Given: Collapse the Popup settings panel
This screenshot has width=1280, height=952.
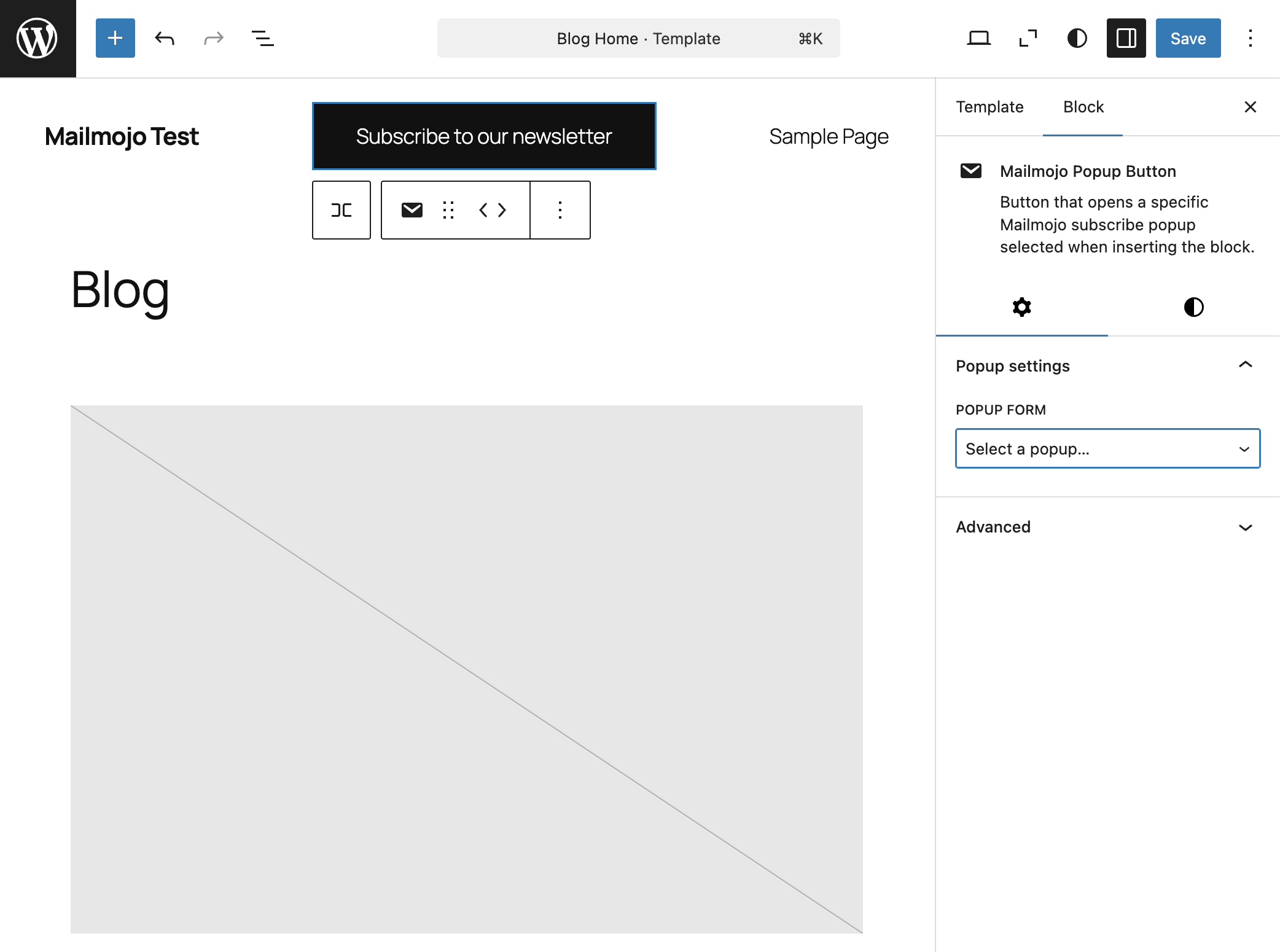Looking at the screenshot, I should 1108,366.
